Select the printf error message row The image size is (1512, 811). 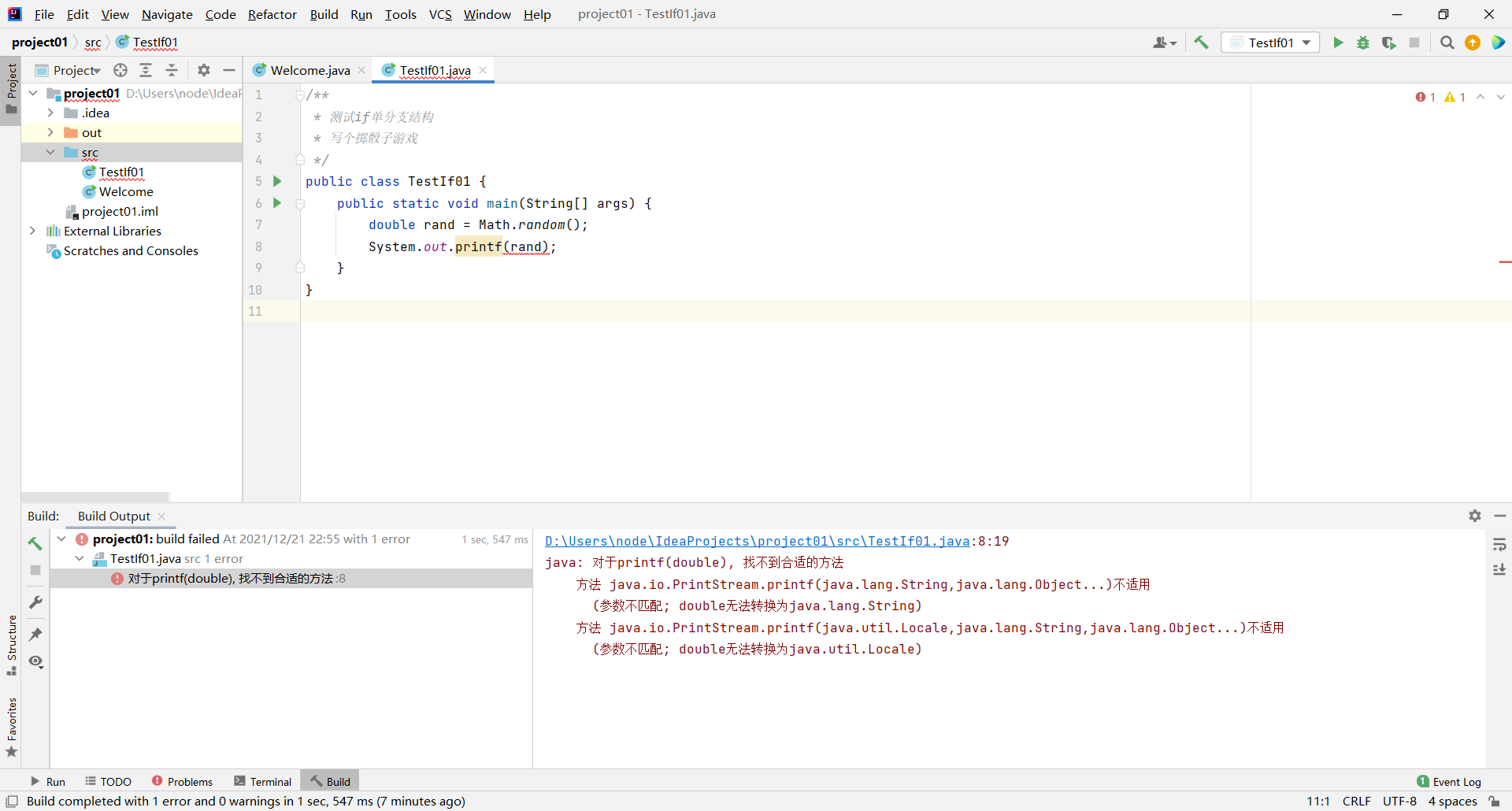point(291,578)
